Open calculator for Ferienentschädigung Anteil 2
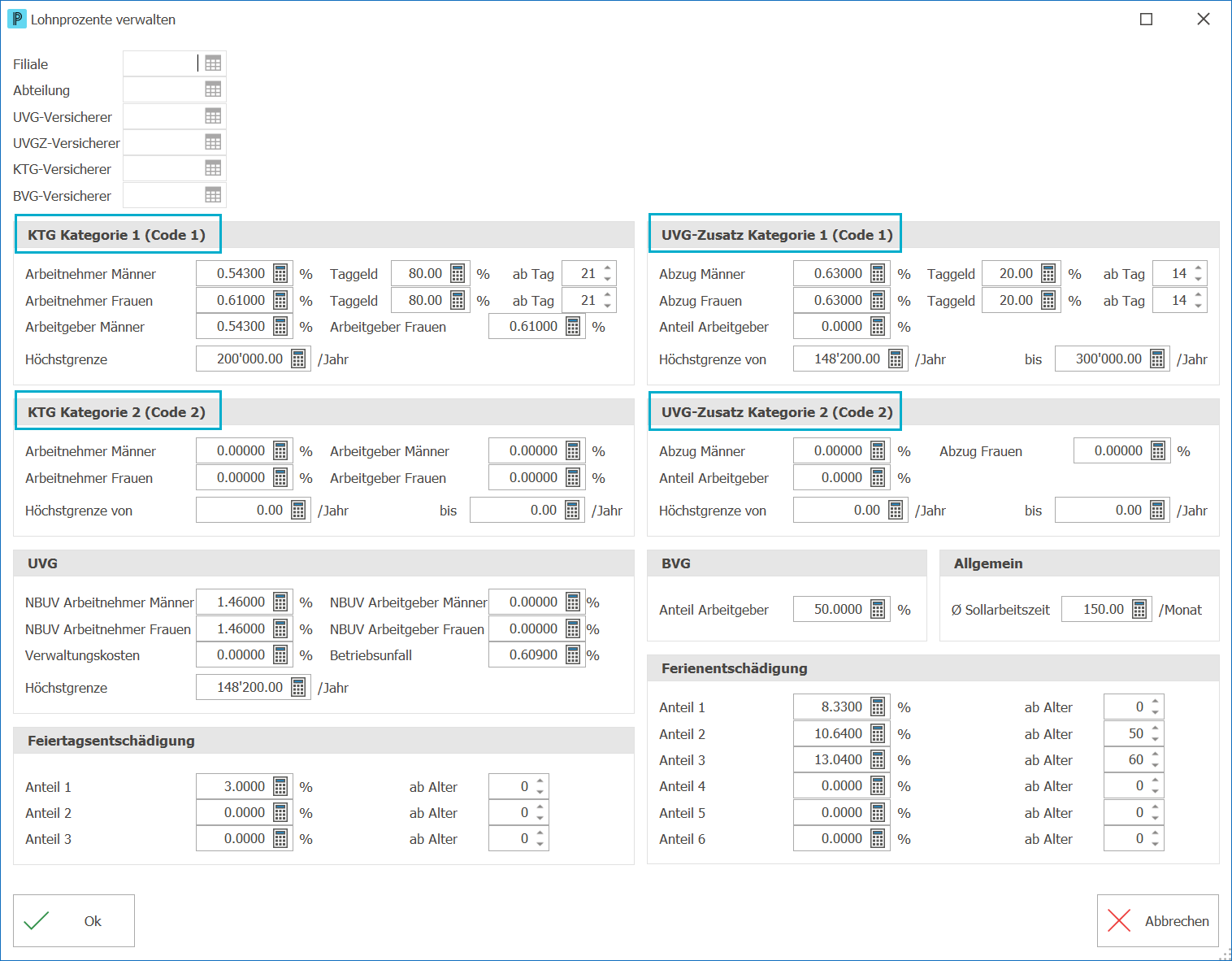Viewport: 1232px width, 961px height. [878, 734]
